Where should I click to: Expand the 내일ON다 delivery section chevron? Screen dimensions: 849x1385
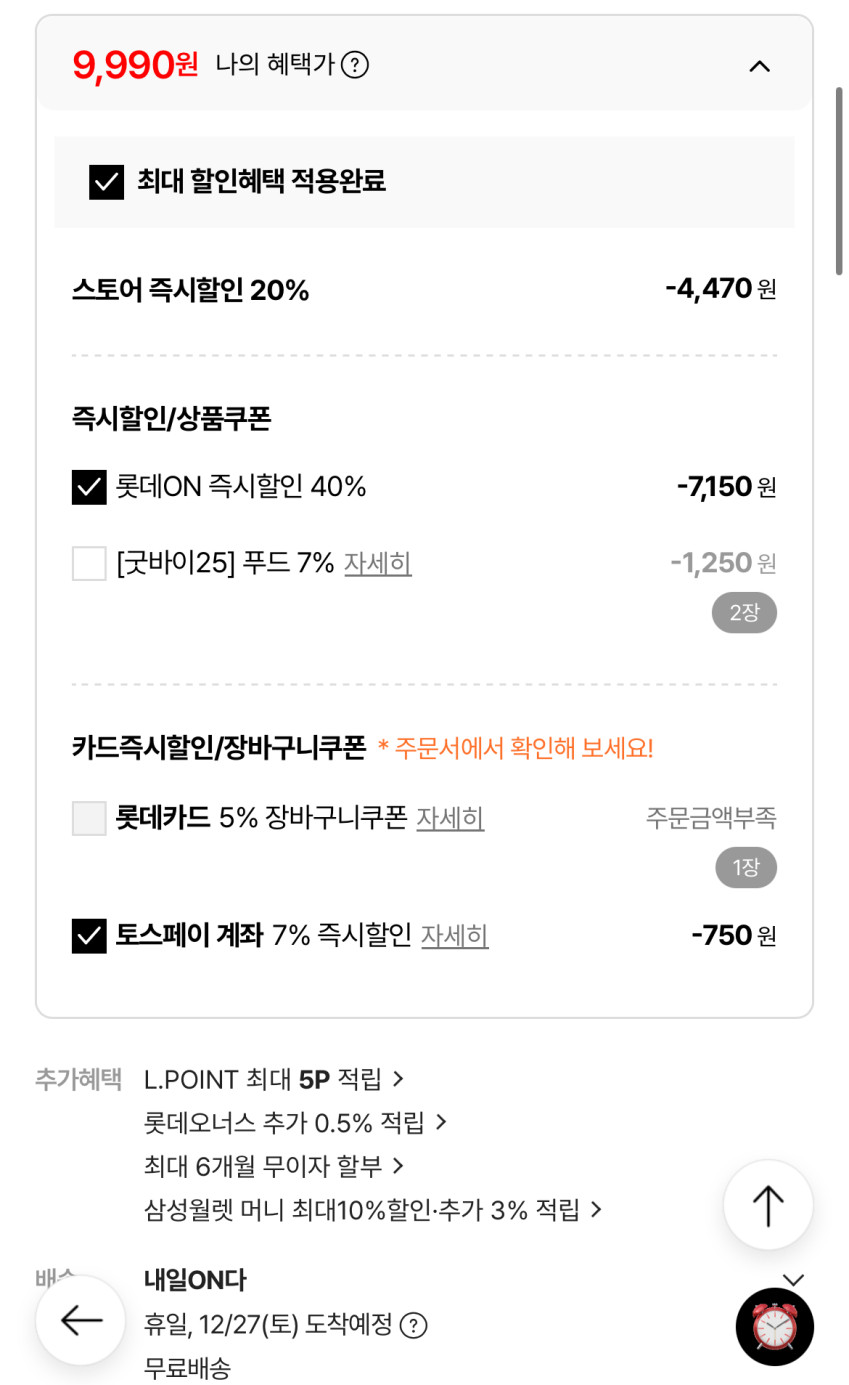793,1279
